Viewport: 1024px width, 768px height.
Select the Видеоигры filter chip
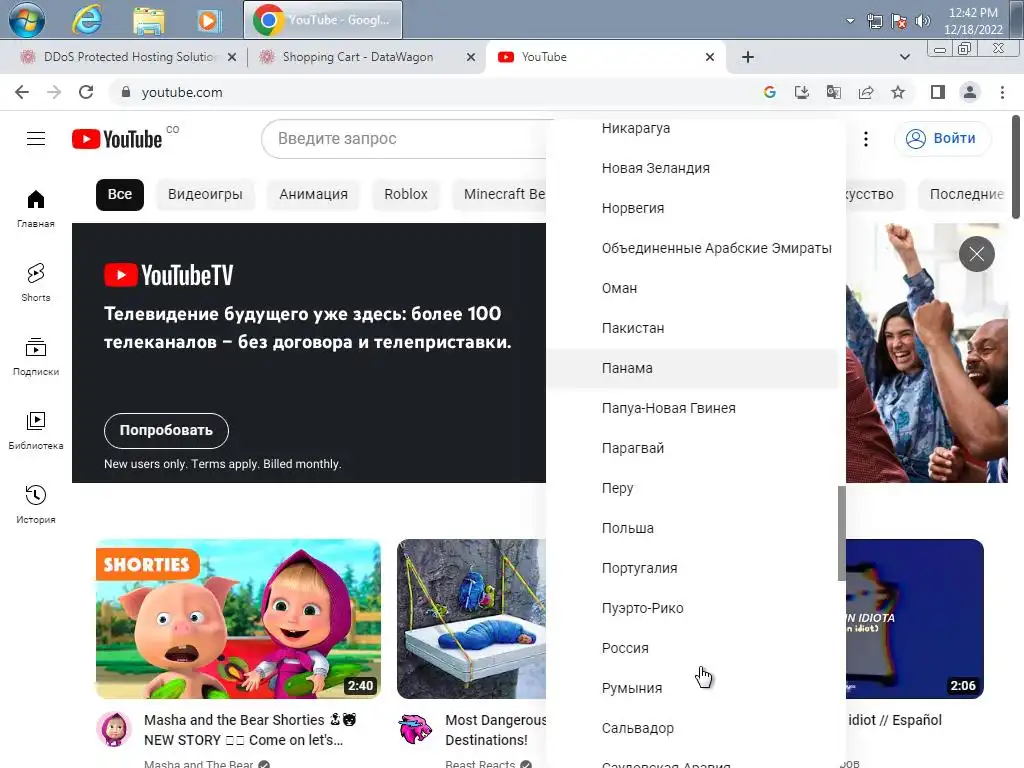(x=205, y=194)
